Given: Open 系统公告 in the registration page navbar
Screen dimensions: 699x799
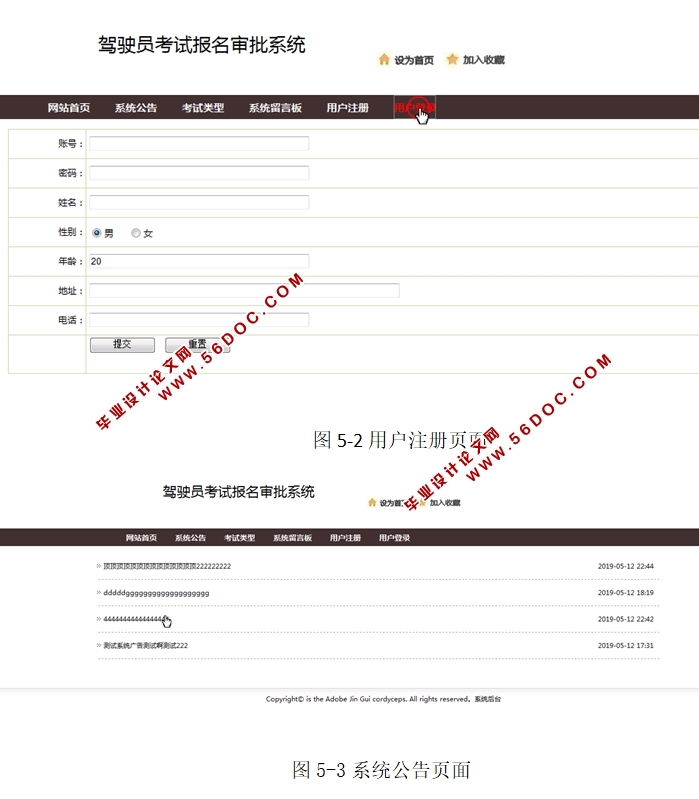Looking at the screenshot, I should 135,108.
